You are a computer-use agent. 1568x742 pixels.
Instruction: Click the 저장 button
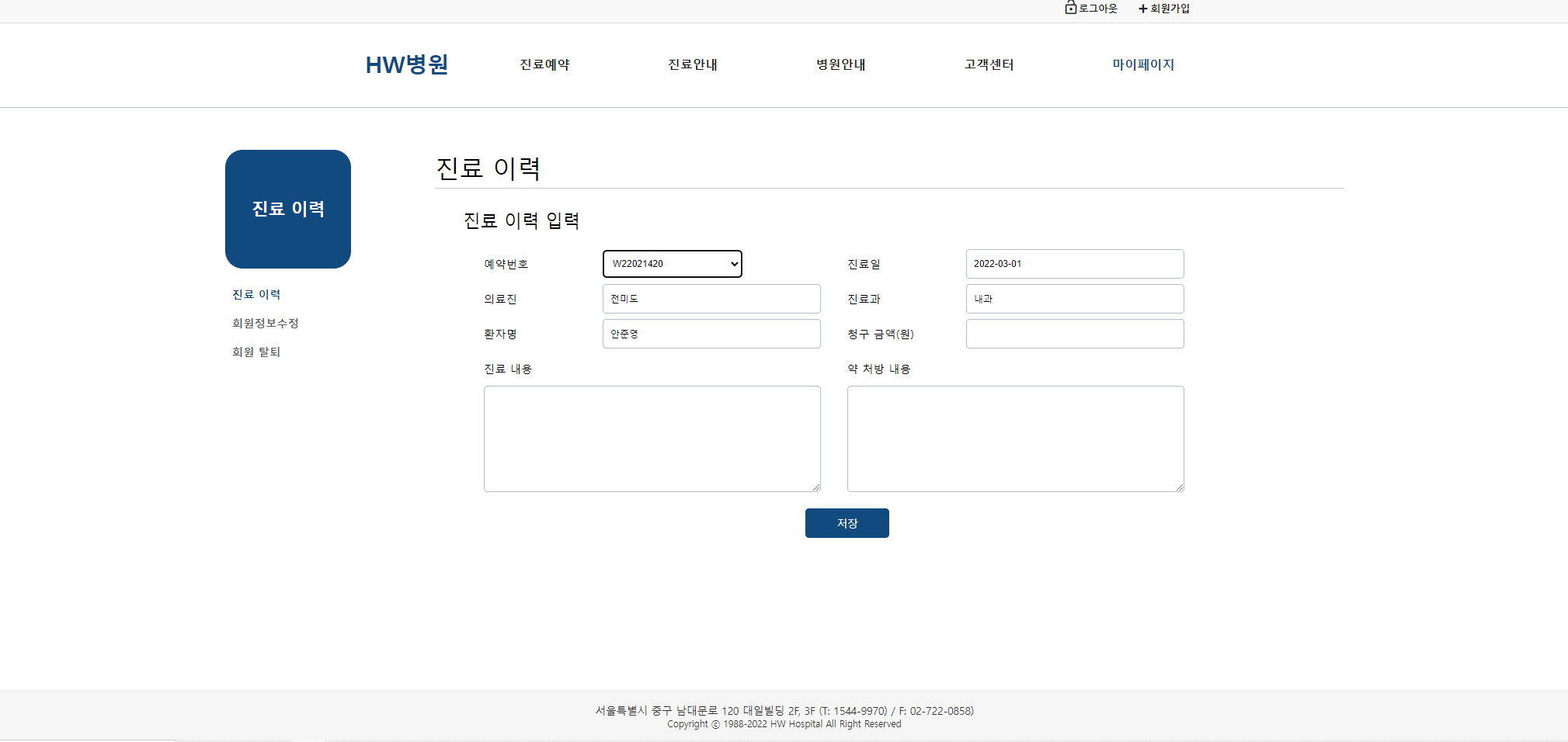[x=847, y=522]
